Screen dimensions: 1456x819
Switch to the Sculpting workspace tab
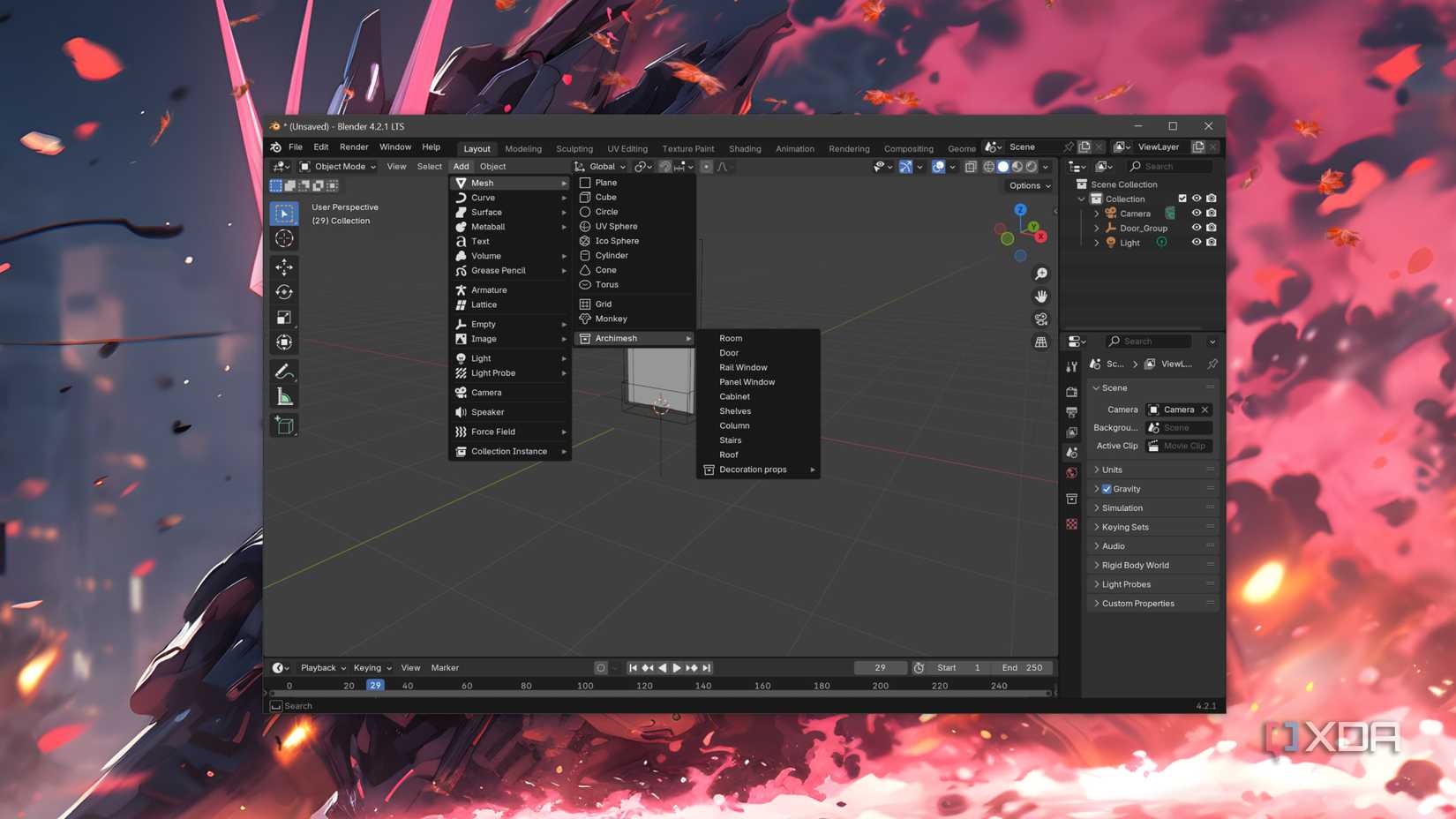point(574,148)
